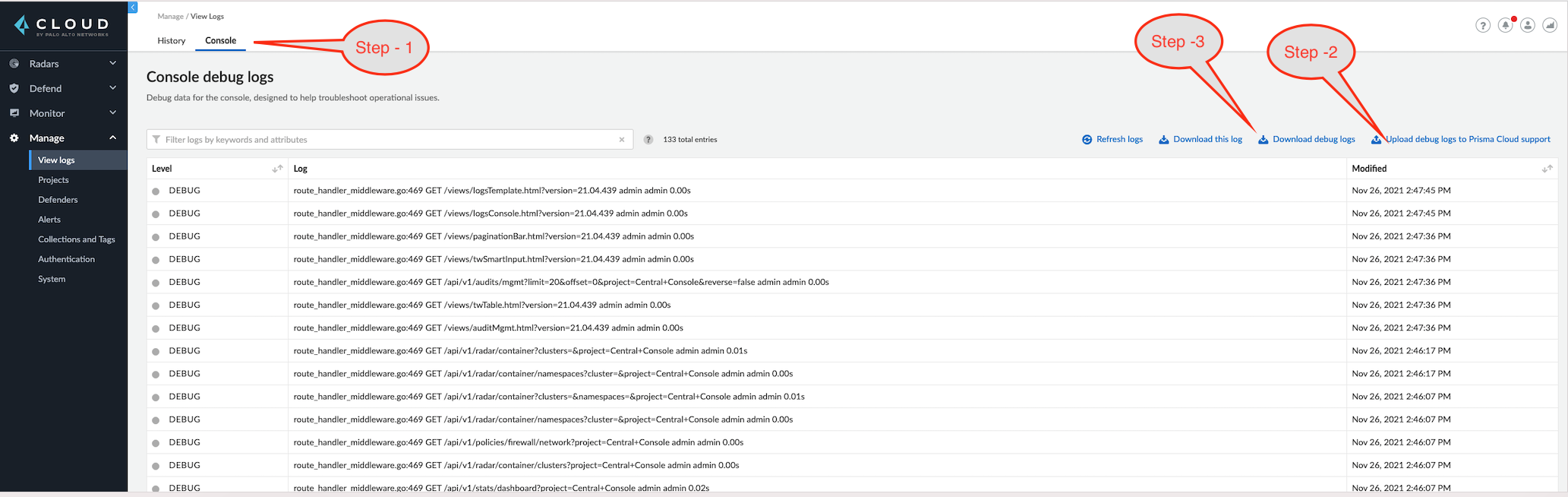Click the help icon beside total entries
1568x497 pixels.
pos(648,140)
